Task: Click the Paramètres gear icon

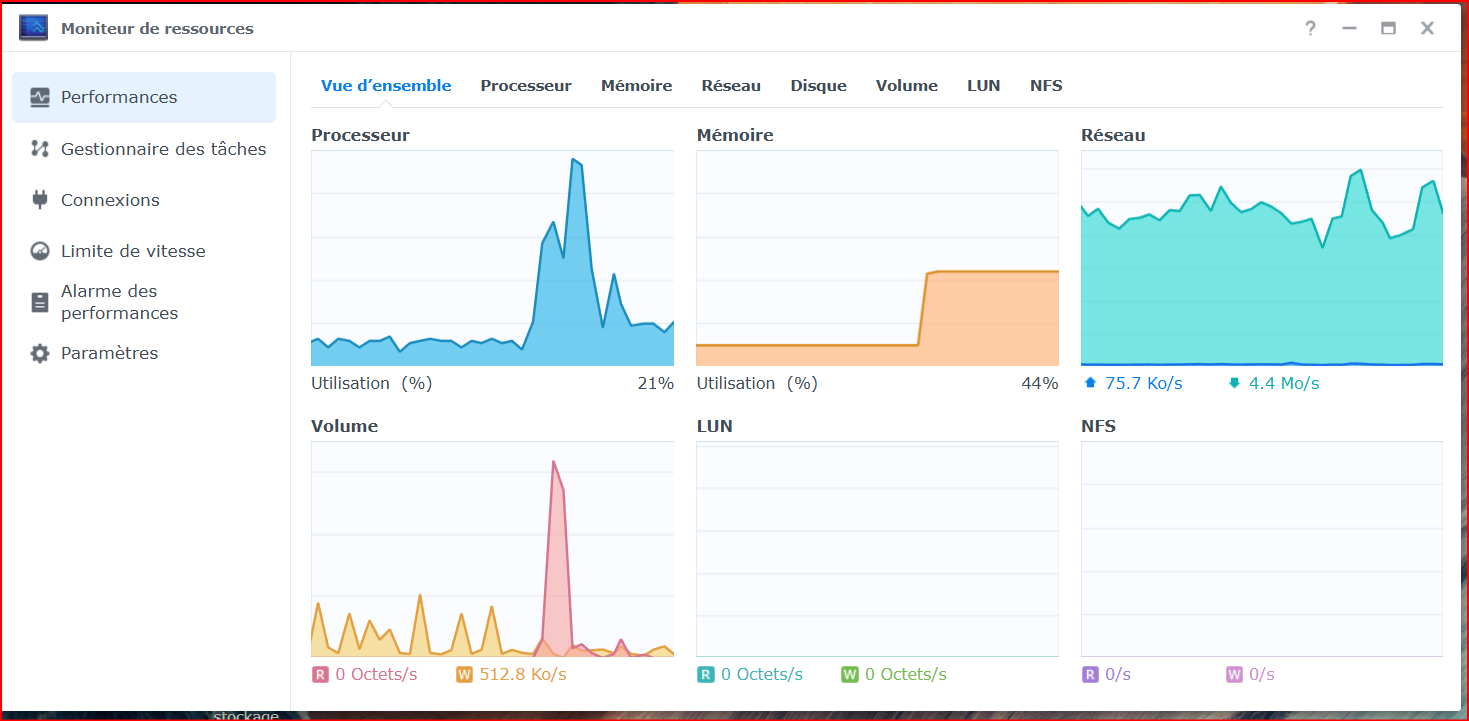Action: 40,353
